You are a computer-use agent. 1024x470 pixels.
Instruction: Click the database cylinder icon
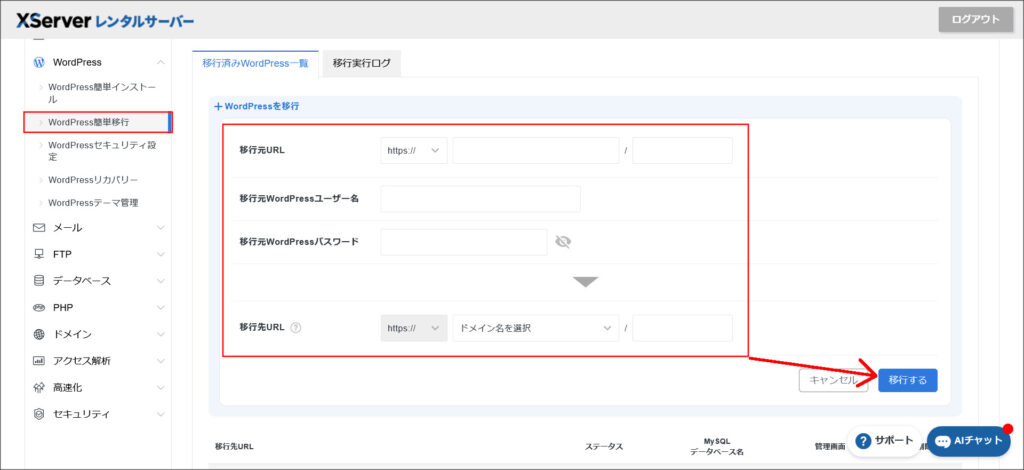point(39,281)
